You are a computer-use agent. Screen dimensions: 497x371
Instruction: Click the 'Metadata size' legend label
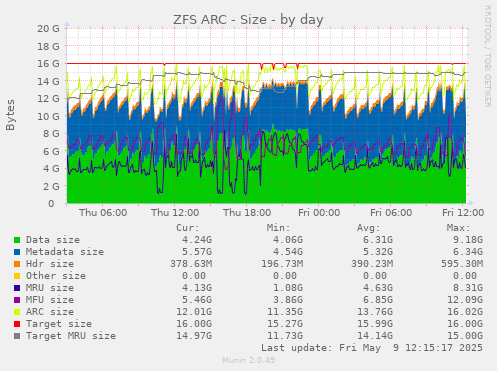(65, 252)
